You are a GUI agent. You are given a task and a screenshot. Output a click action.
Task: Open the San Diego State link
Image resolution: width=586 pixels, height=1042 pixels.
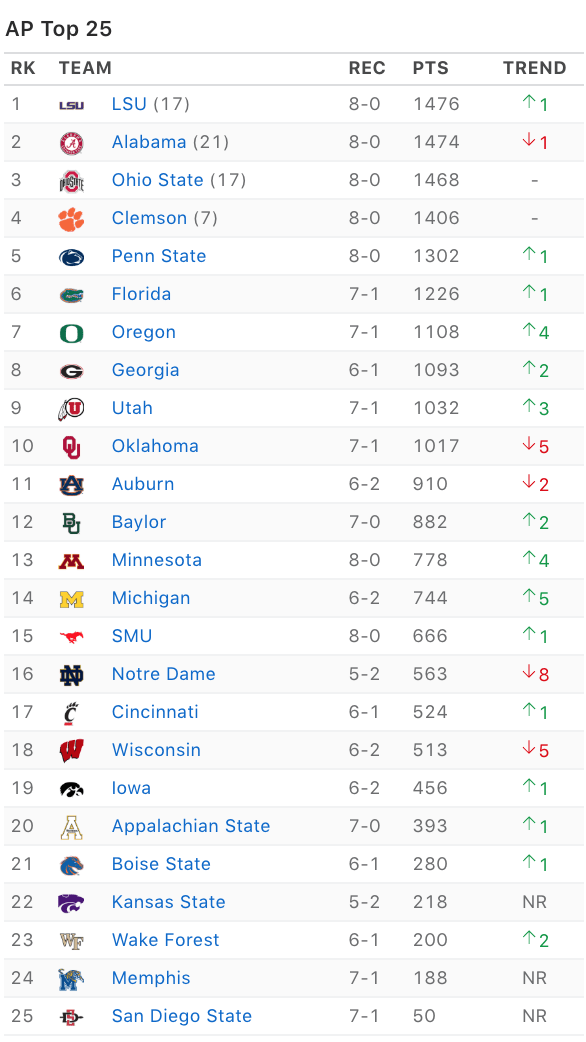tap(181, 1016)
